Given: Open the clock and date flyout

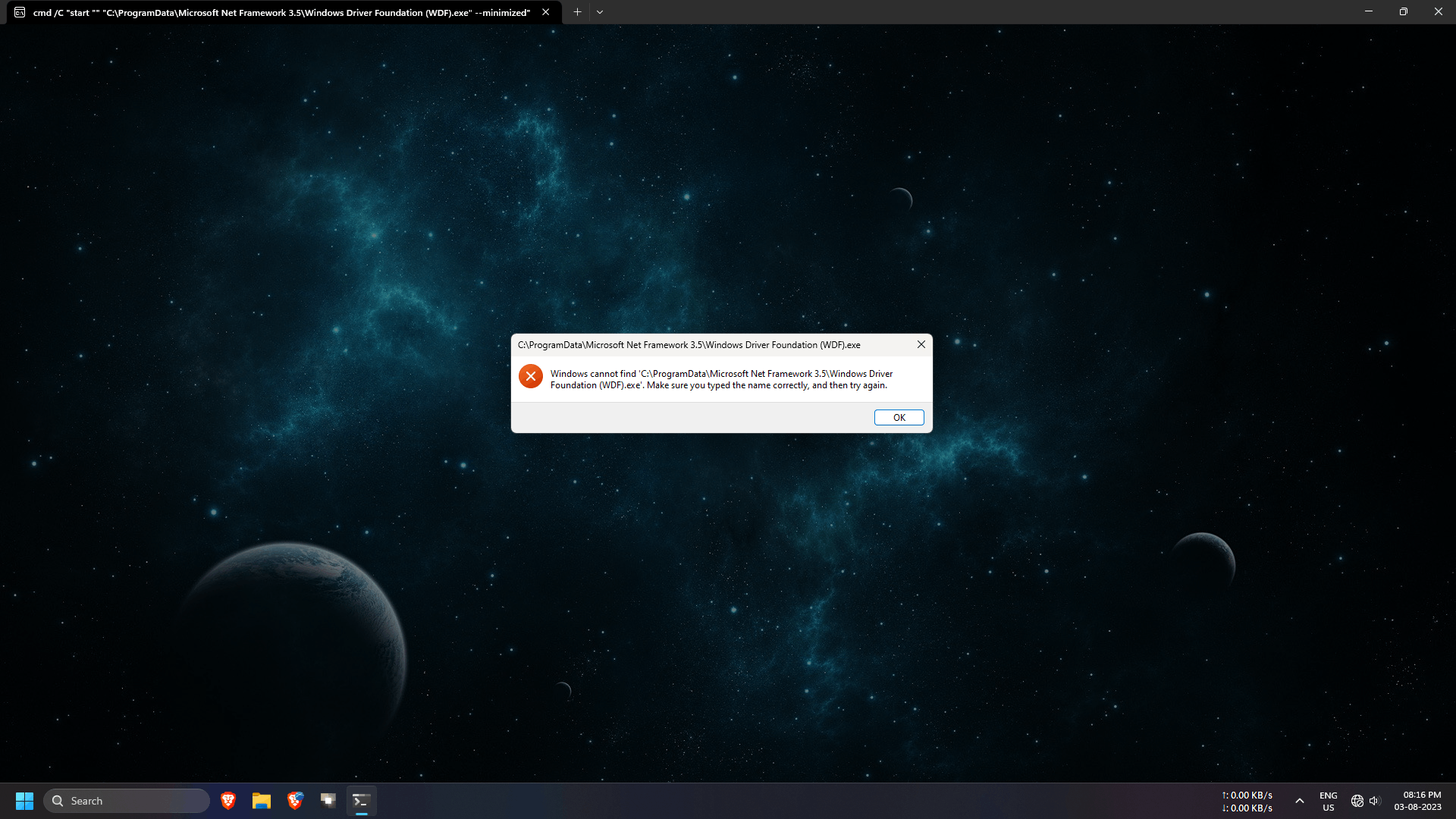Looking at the screenshot, I should [x=1417, y=801].
